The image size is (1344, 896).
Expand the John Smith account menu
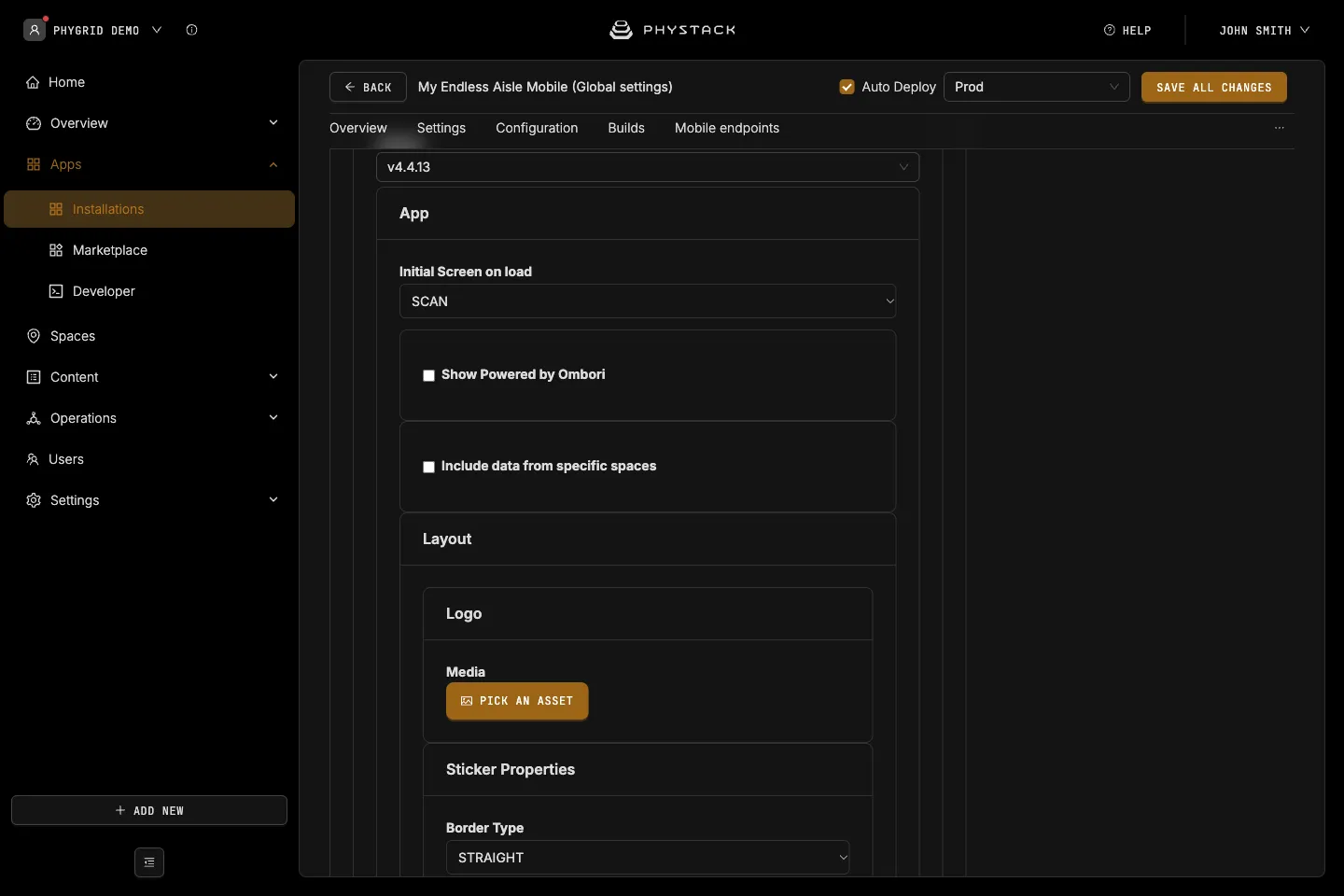[x=1264, y=30]
